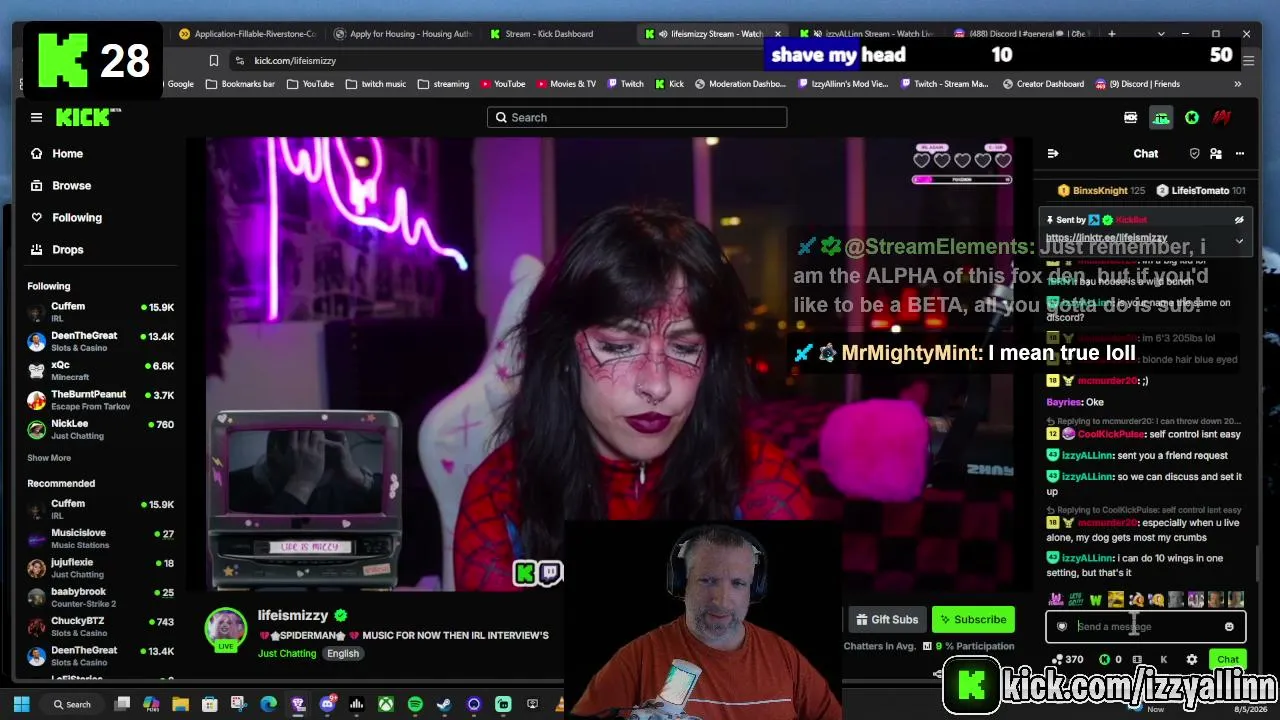Open Microsoft Edge from taskbar
This screenshot has width=1280, height=720.
269,704
